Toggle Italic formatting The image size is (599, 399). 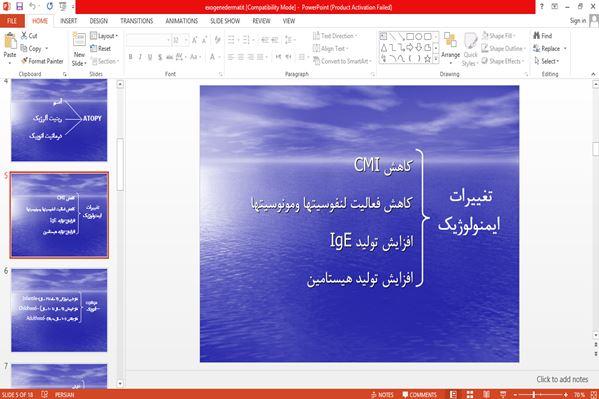(140, 57)
